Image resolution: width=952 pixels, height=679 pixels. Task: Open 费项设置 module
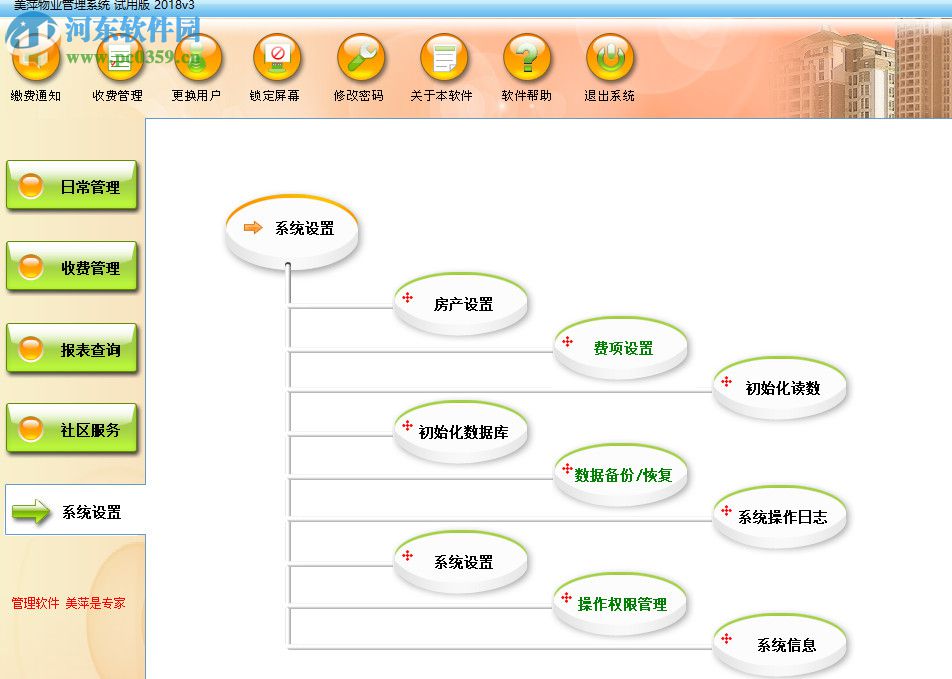[620, 347]
